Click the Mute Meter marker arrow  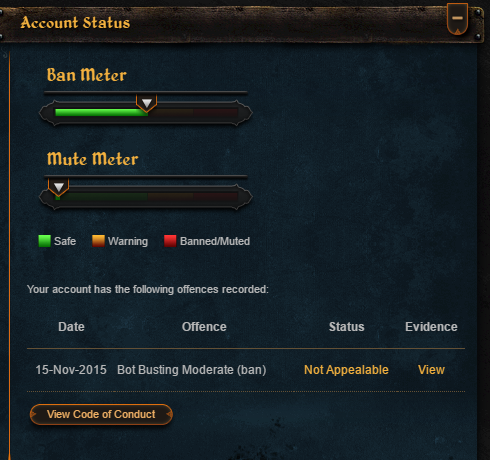59,187
